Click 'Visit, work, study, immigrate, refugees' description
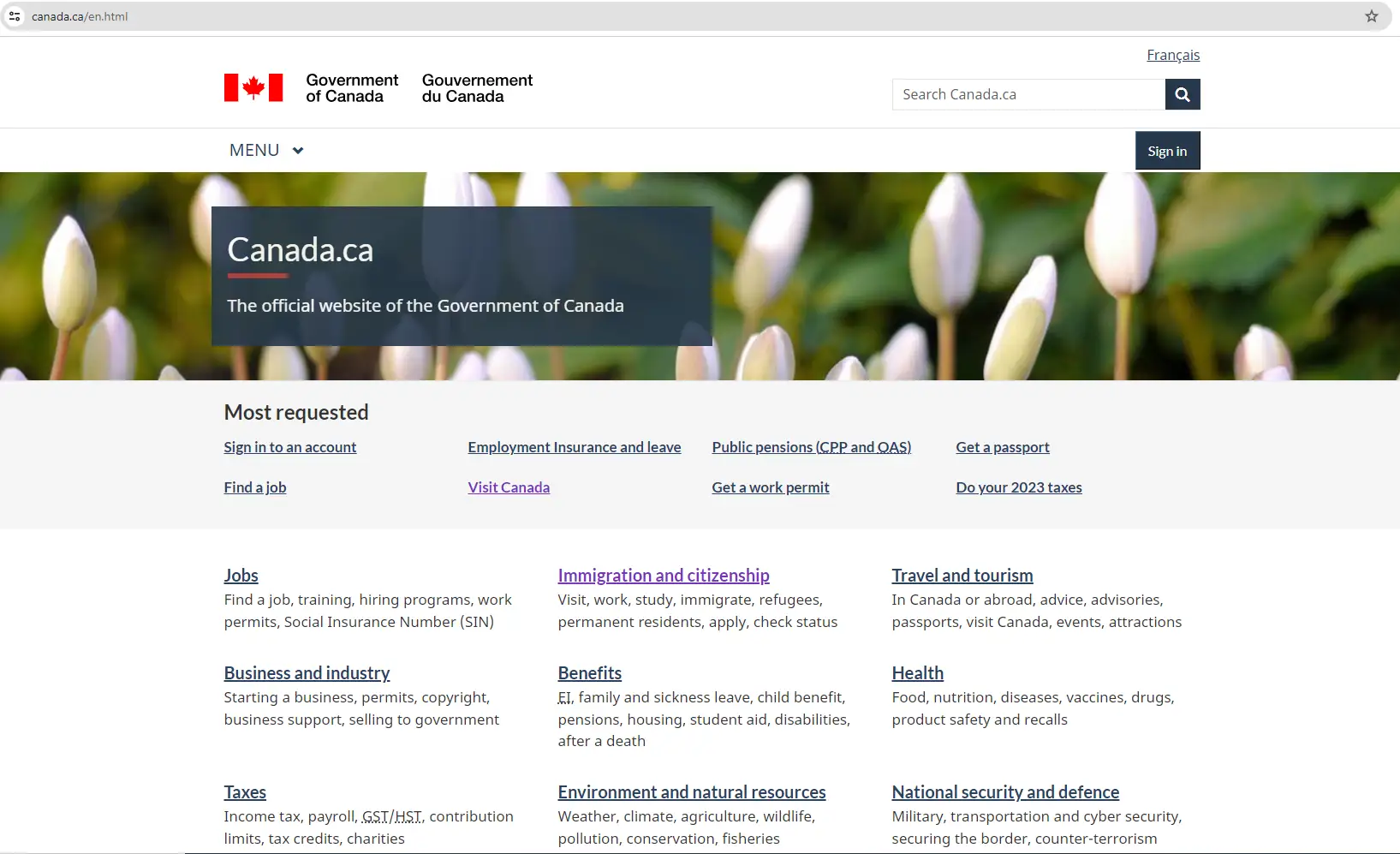The image size is (1400, 854). pyautogui.click(x=698, y=611)
